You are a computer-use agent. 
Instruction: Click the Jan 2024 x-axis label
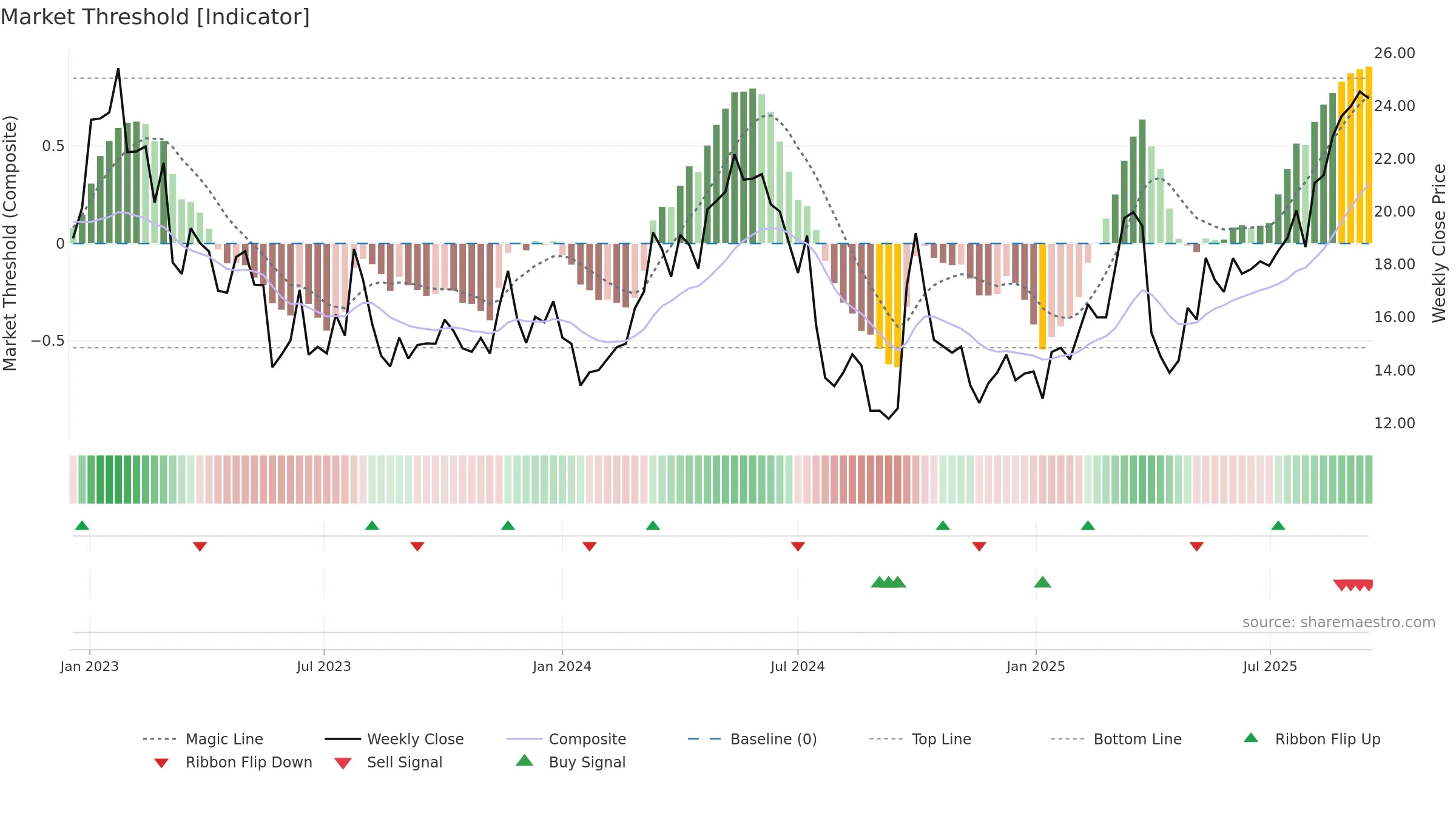pyautogui.click(x=562, y=666)
